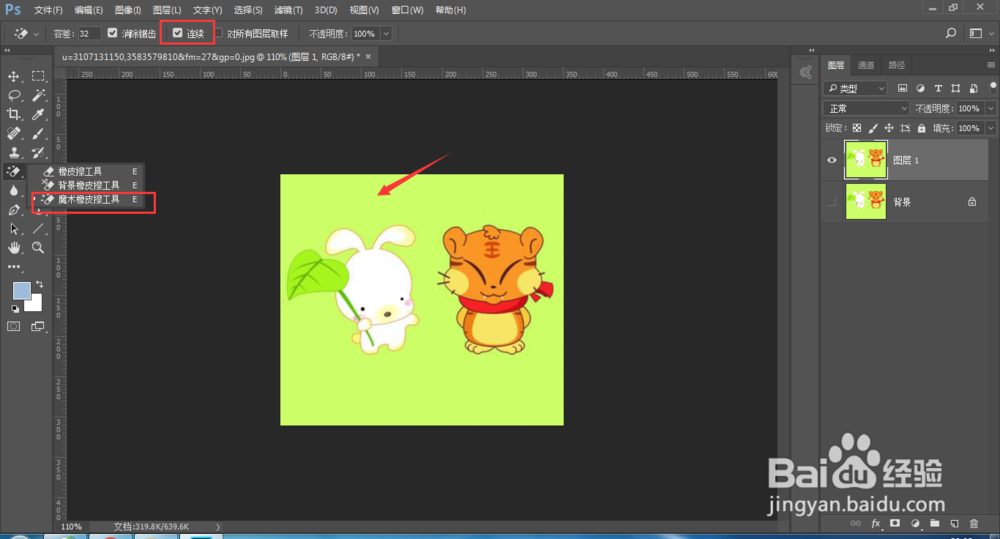
Task: Toggle Quick Mask mode
Action: click(x=13, y=327)
